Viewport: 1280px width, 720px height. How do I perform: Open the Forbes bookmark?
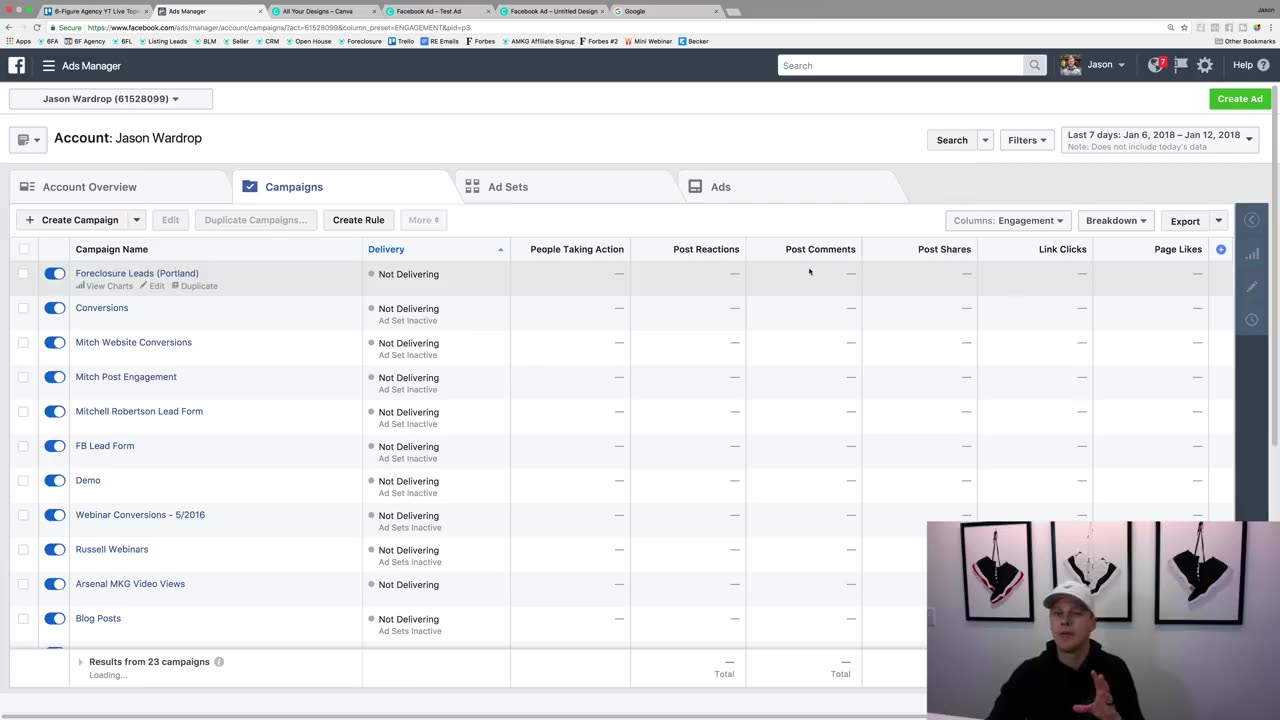(x=481, y=41)
